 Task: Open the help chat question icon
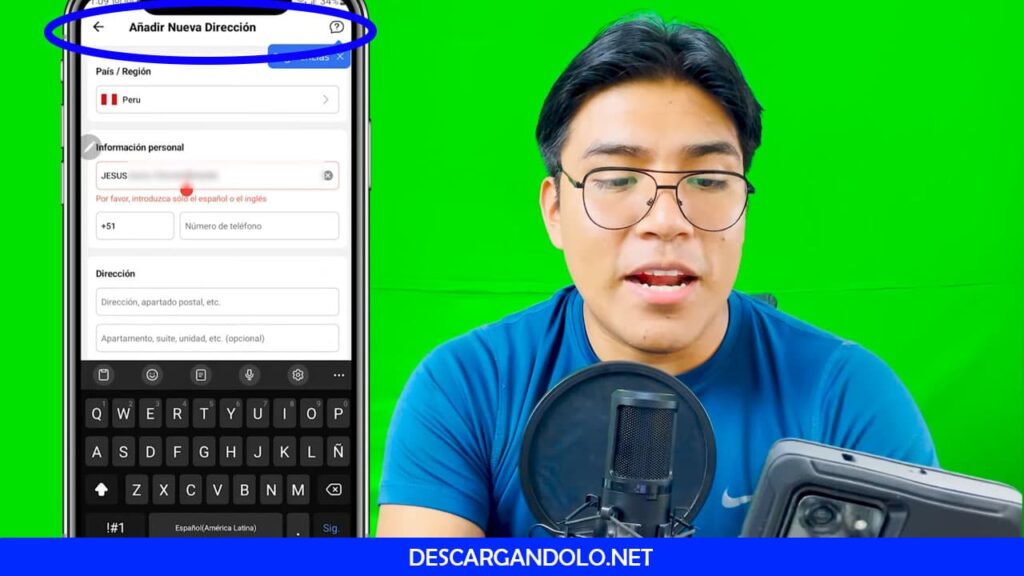point(339,27)
